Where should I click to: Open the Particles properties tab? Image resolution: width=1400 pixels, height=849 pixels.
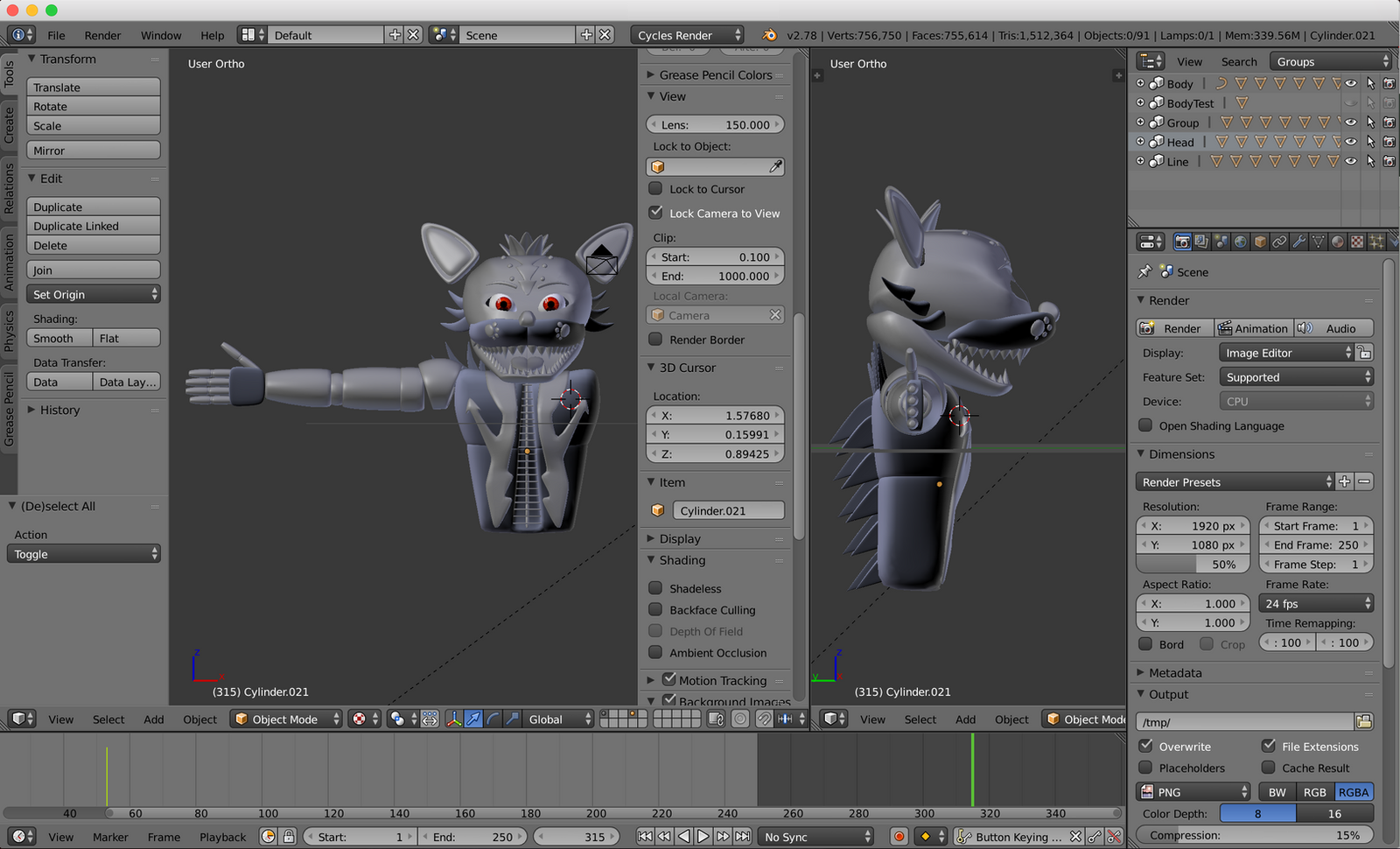pyautogui.click(x=1375, y=242)
